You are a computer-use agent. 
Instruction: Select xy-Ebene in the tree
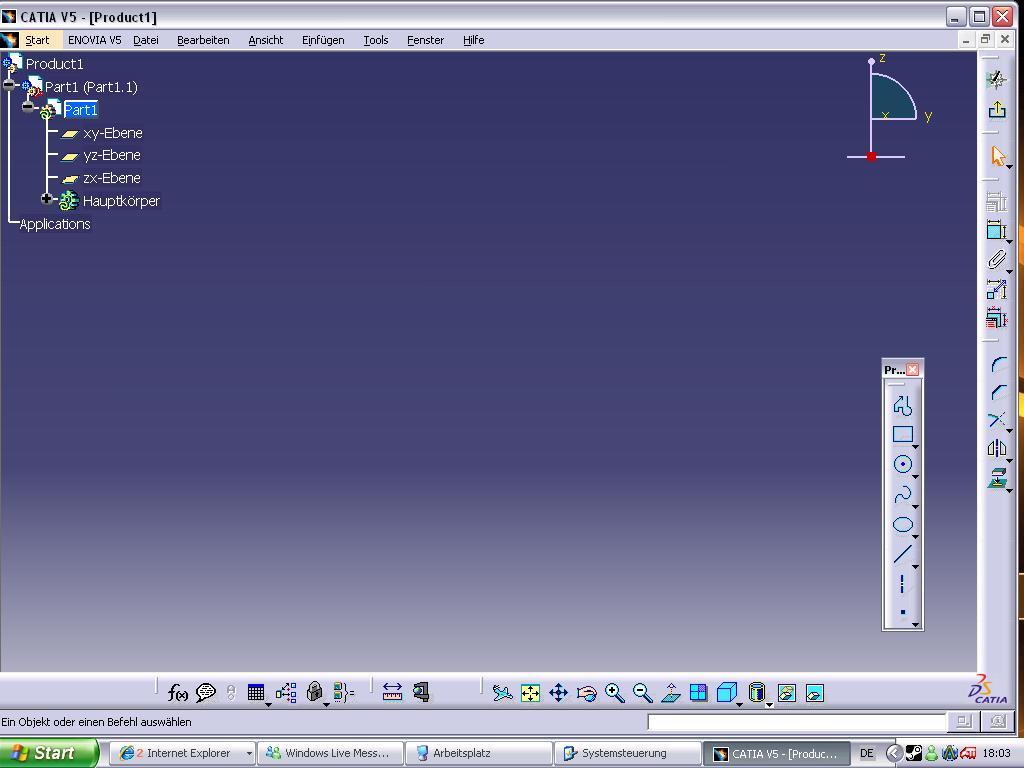point(112,133)
